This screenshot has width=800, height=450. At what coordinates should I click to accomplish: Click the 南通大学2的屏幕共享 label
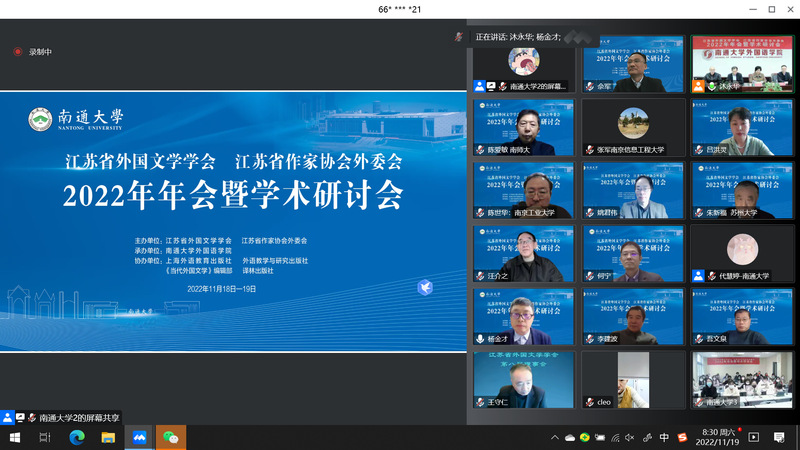tap(78, 417)
